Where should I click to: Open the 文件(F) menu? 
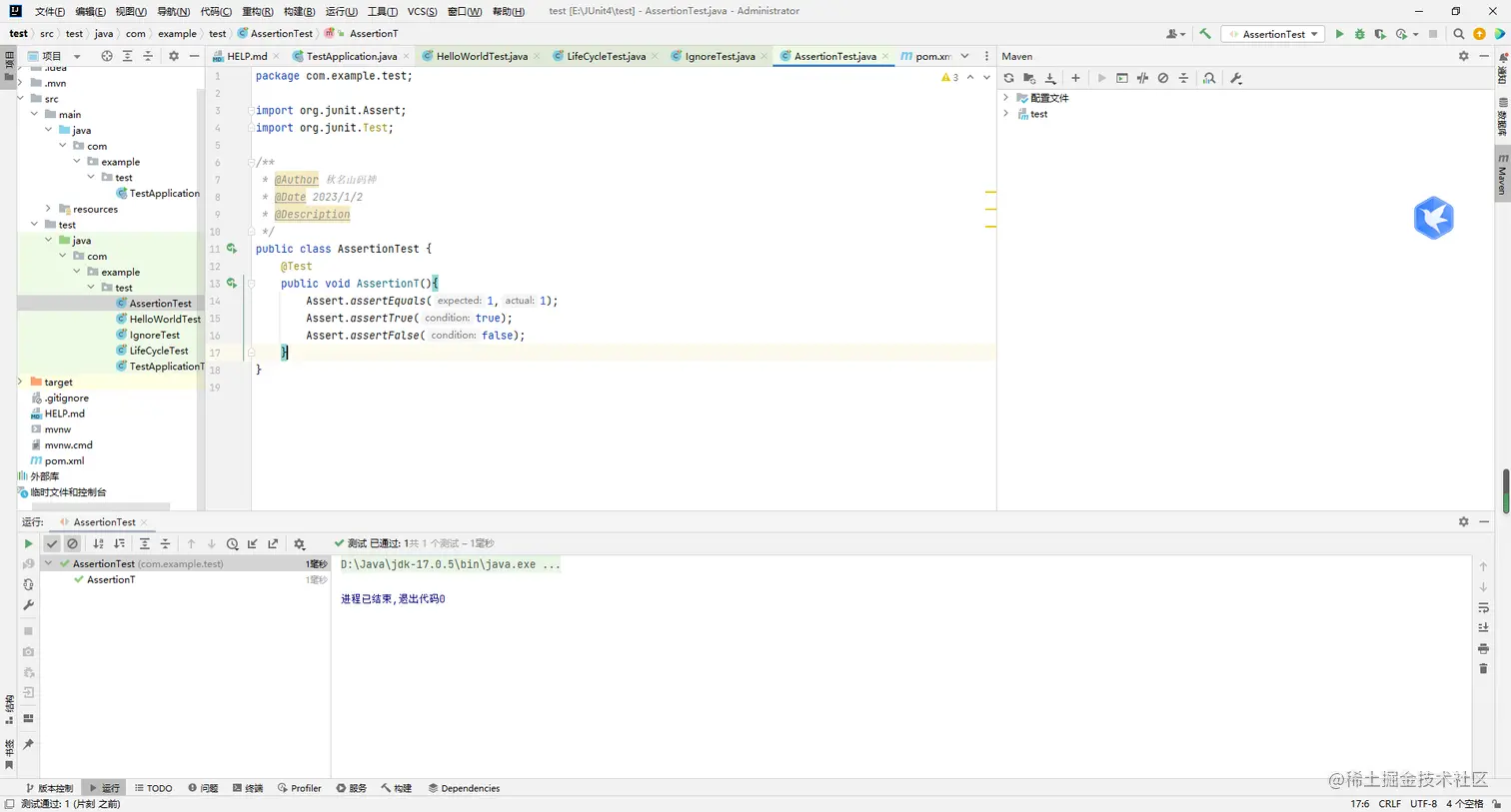(49, 11)
